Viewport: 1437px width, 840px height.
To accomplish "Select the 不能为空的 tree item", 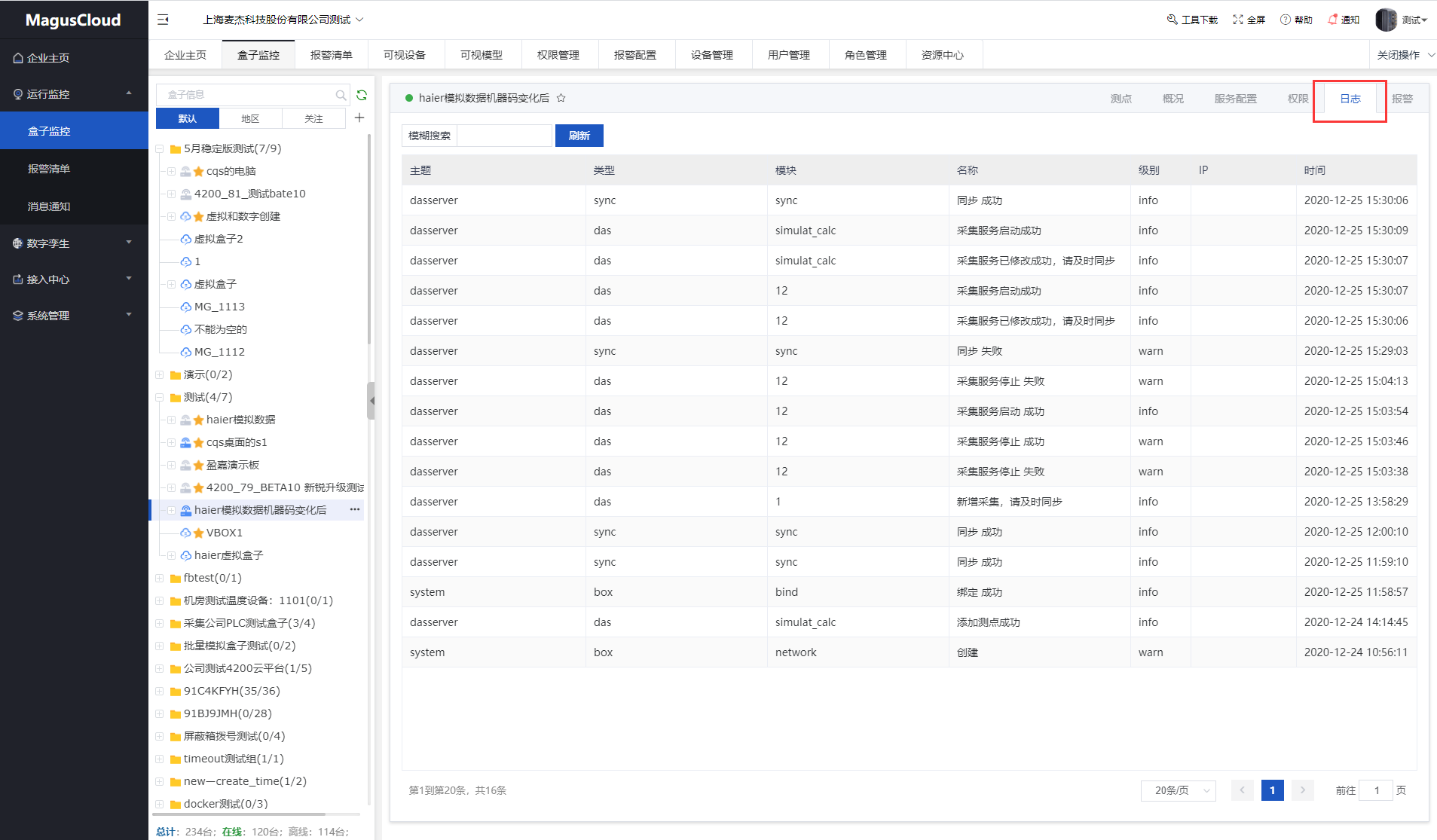I will point(220,329).
